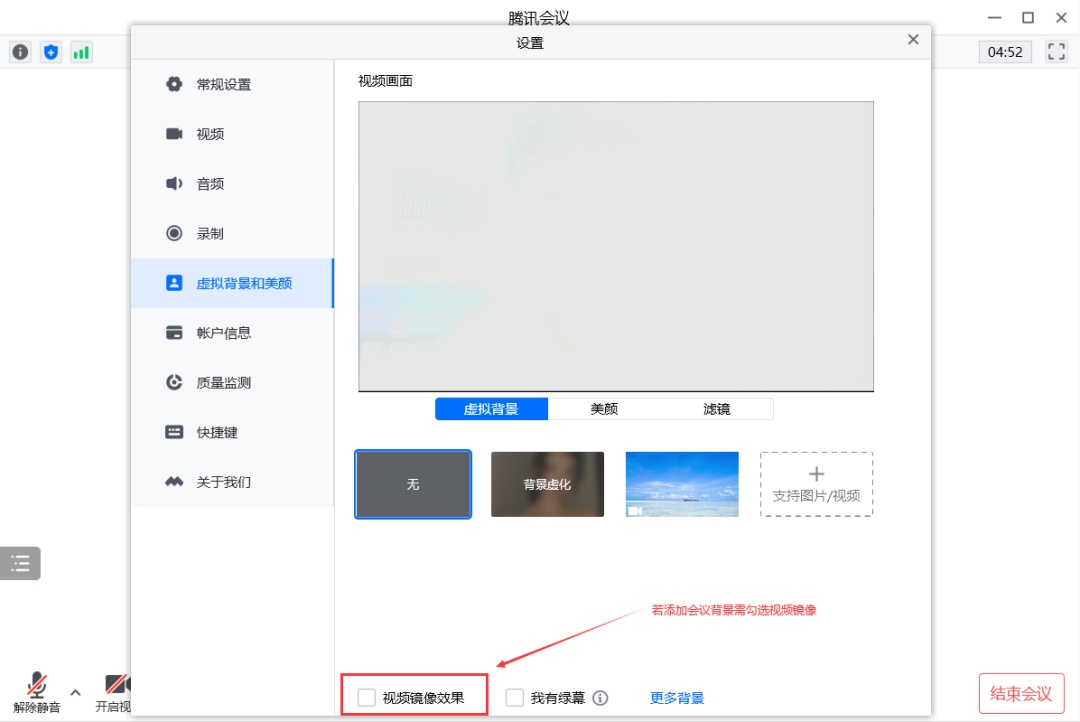Switch to the 滤镜 tab
Screen dimensions: 1080x722
[716, 409]
